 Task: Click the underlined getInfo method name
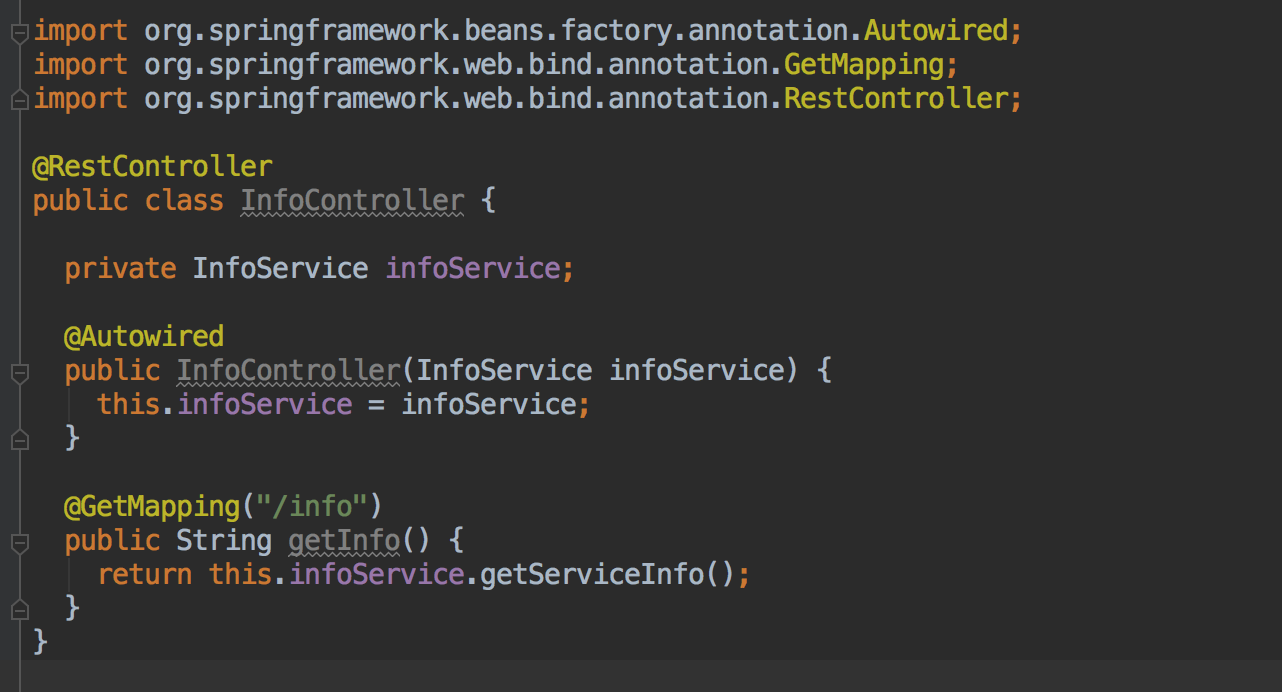coord(343,540)
